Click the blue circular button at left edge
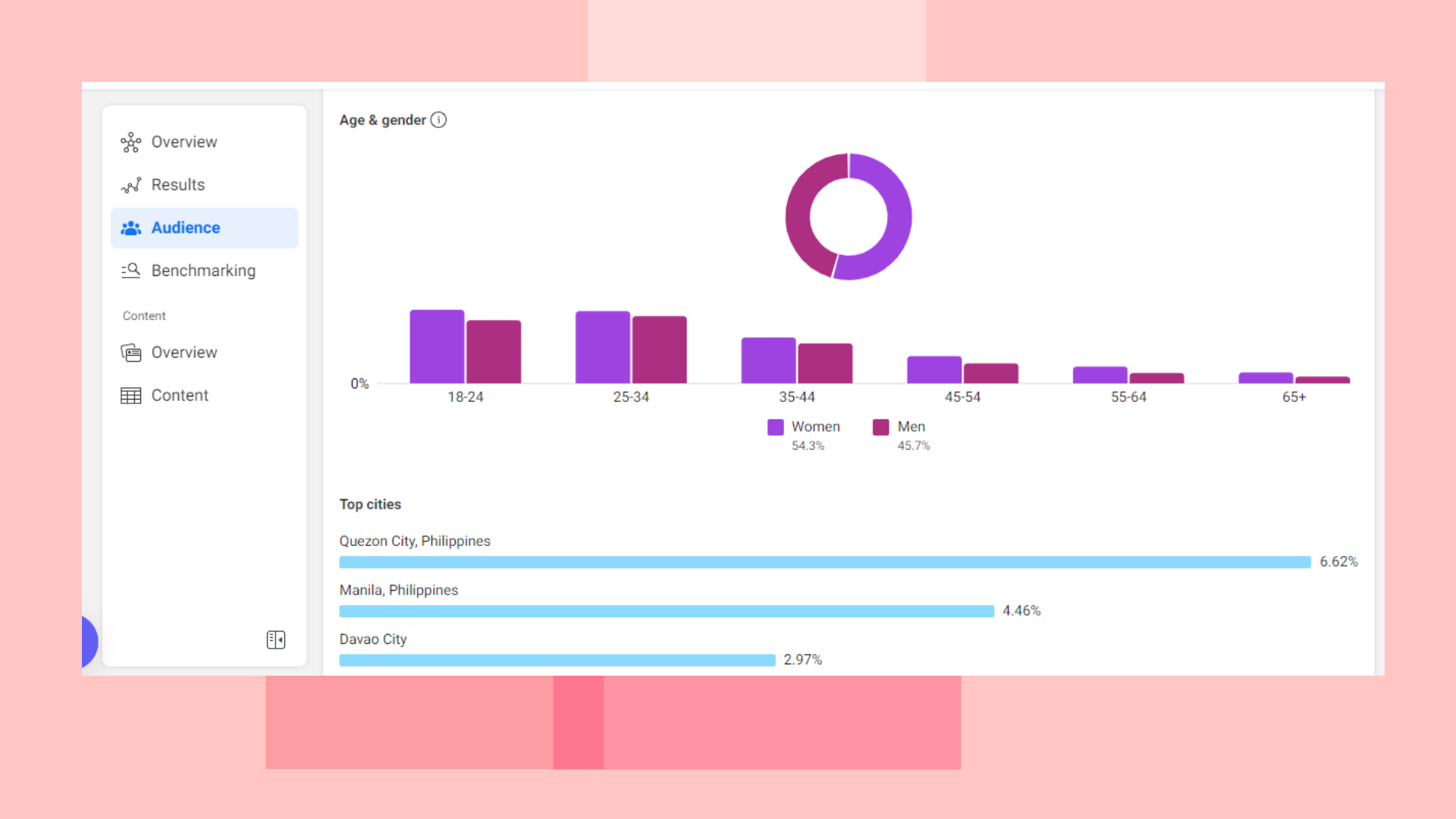1456x819 pixels. pos(89,642)
